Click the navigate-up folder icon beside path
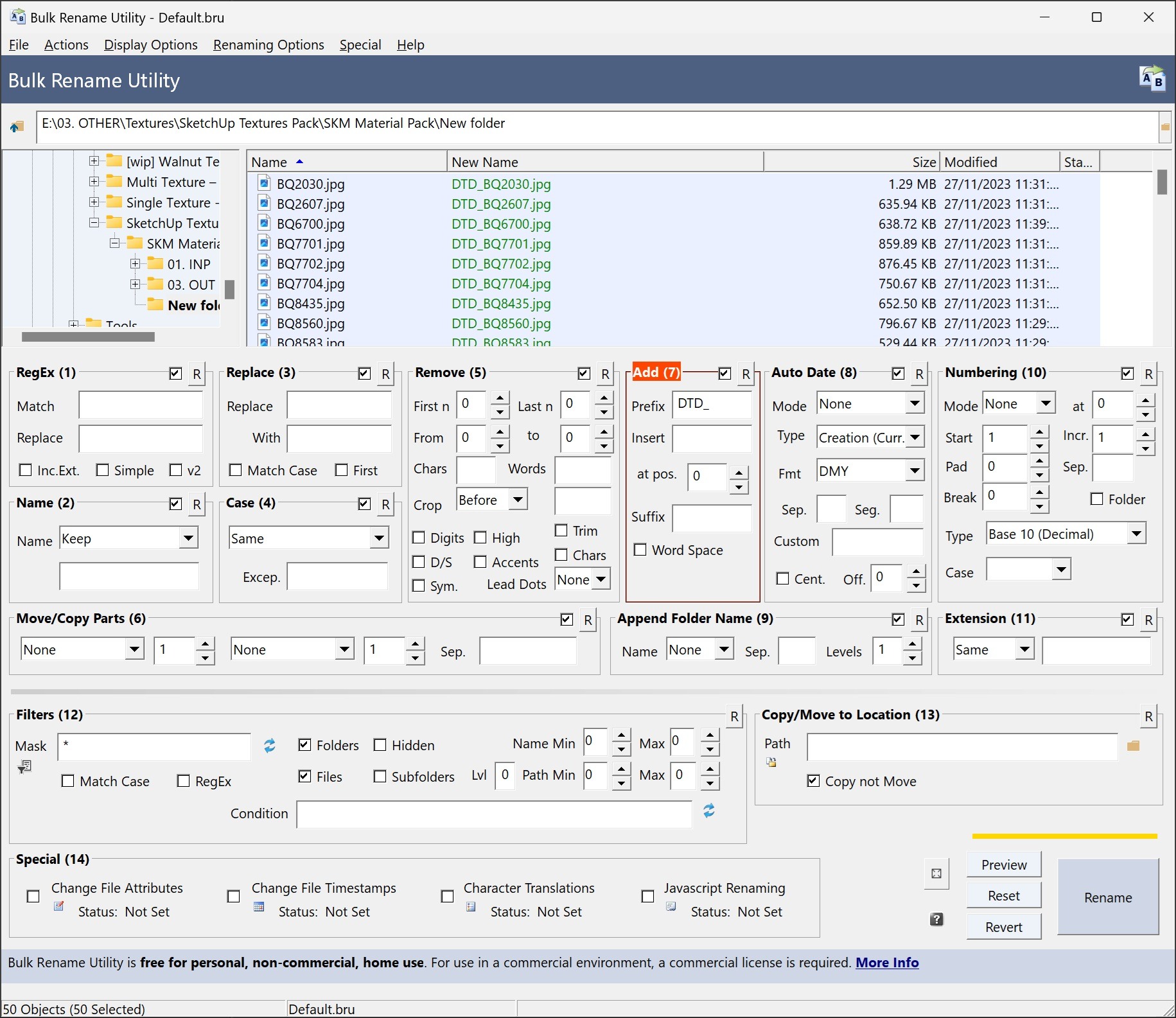The width and height of the screenshot is (1176, 1018). click(17, 127)
